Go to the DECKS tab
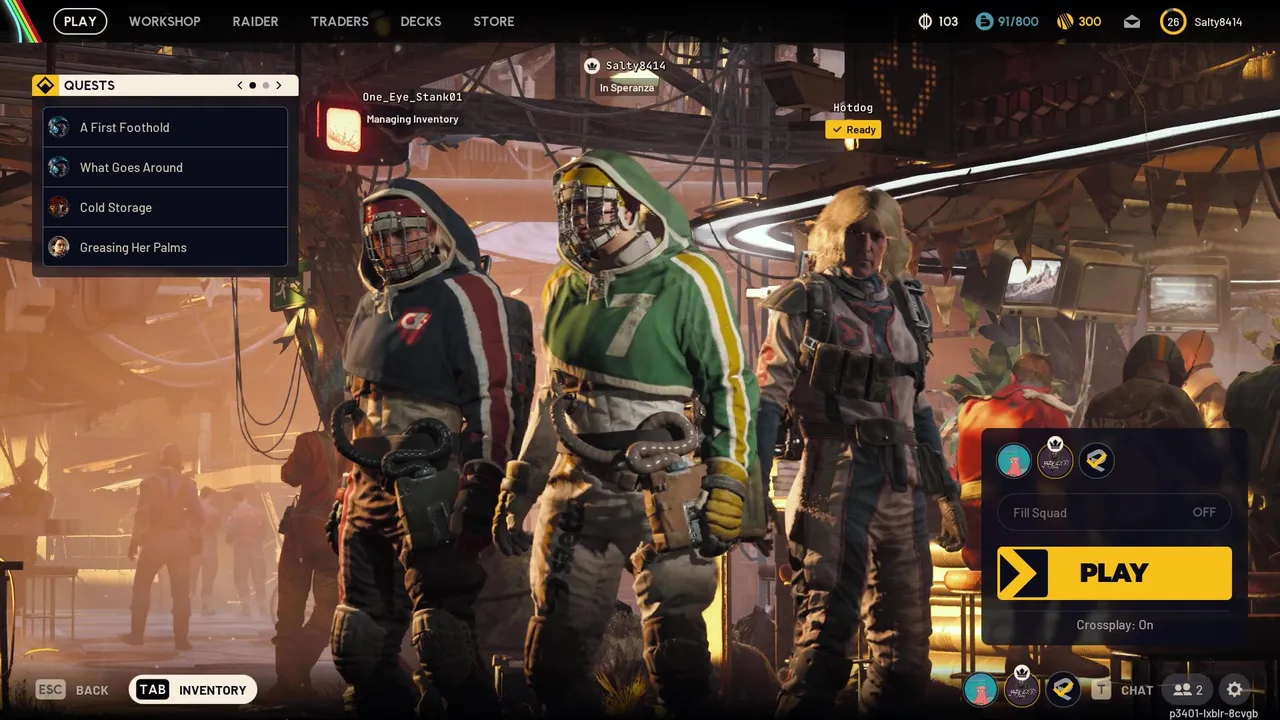Viewport: 1280px width, 720px height. 421,21
